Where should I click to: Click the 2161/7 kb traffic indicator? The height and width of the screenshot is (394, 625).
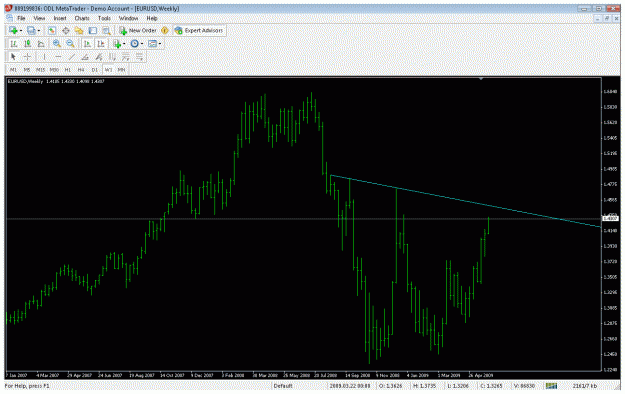point(584,386)
